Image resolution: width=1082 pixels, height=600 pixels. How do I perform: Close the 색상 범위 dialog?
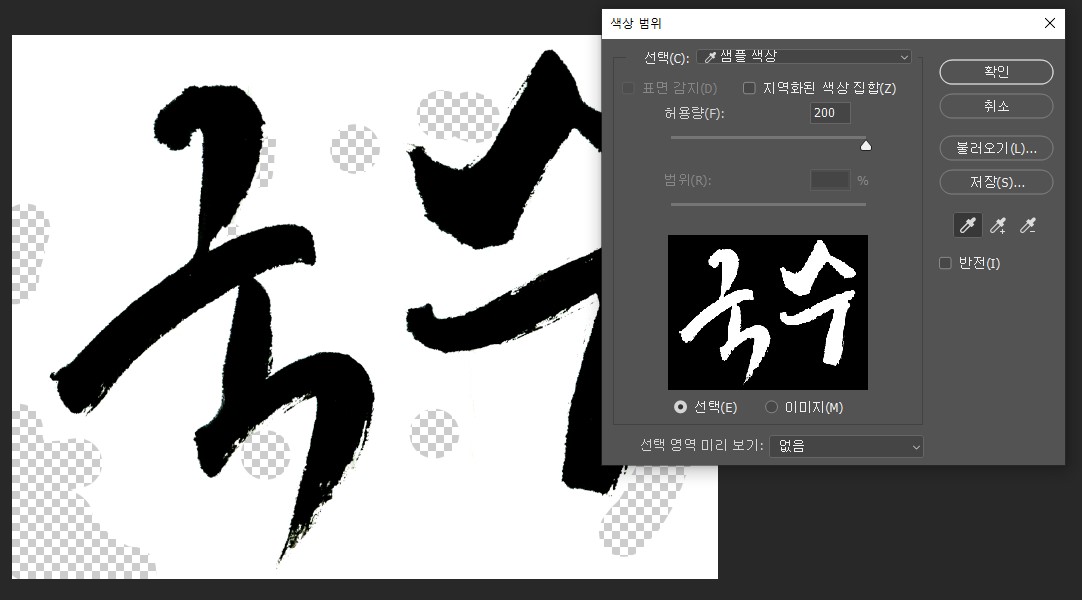1050,23
